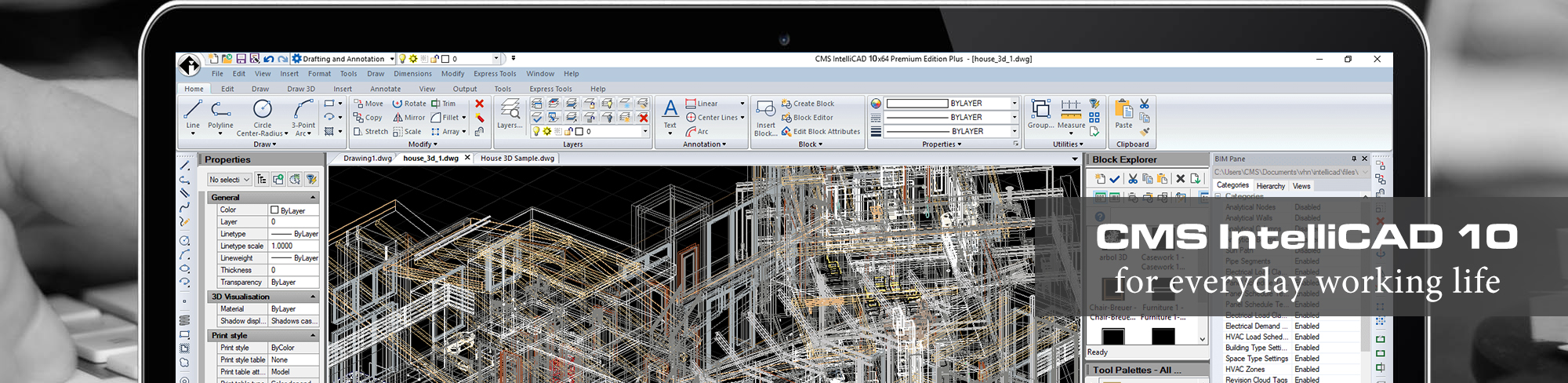Viewport: 1568px width, 383px height.
Task: Click the Quick Select icon in Properties panel
Action: (x=311, y=180)
